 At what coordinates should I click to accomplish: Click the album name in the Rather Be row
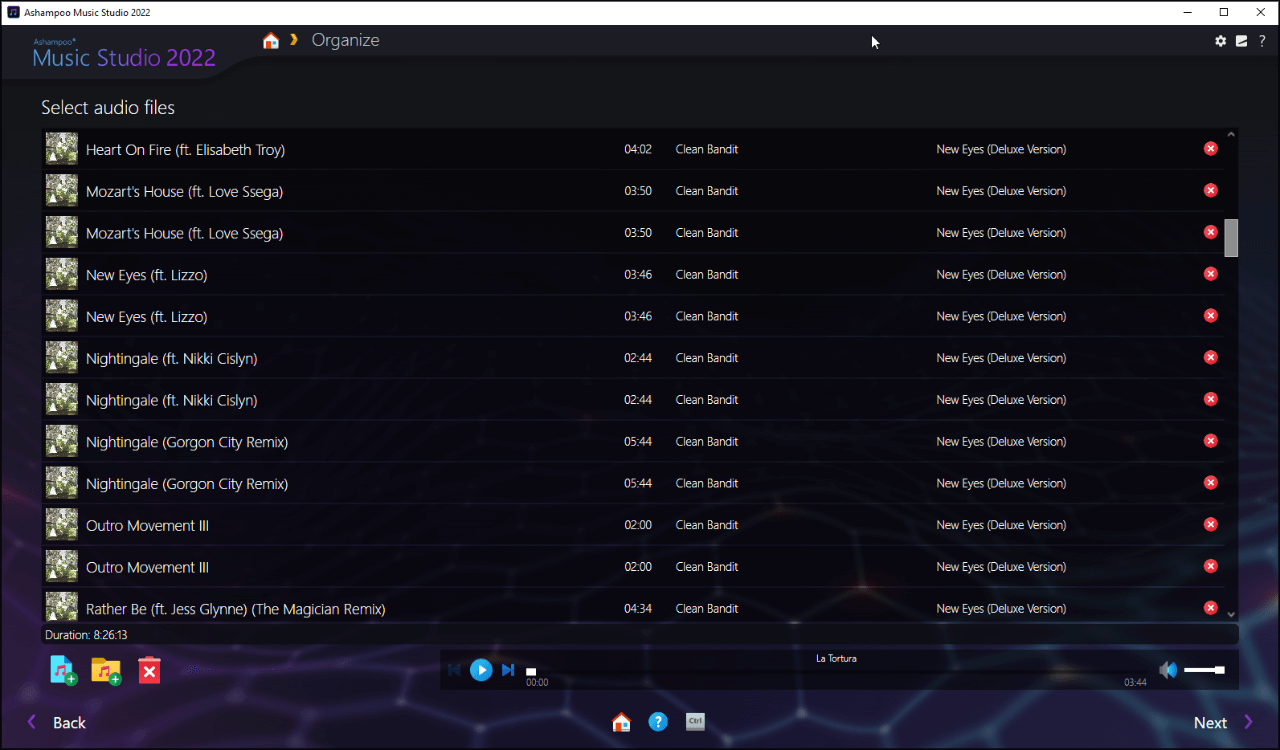coord(1001,608)
